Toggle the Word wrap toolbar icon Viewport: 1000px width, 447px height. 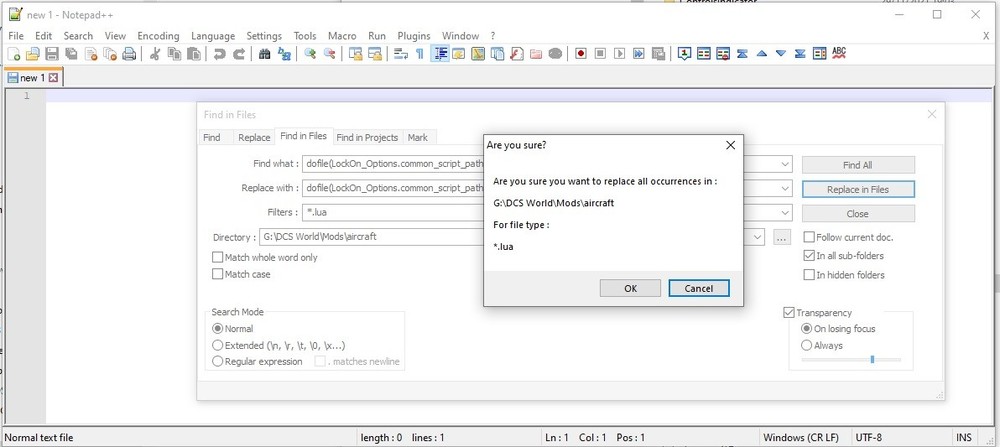coord(401,54)
